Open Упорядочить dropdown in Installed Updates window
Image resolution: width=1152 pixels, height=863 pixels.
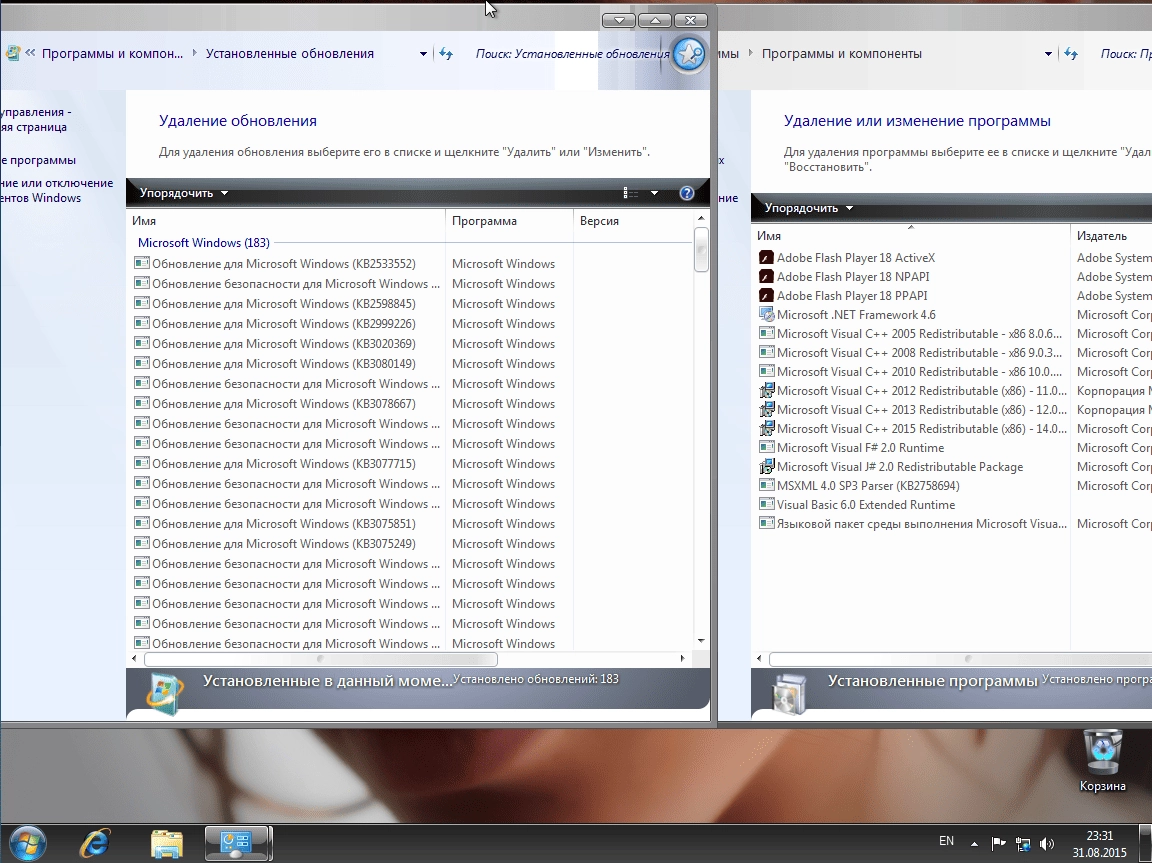pyautogui.click(x=184, y=193)
